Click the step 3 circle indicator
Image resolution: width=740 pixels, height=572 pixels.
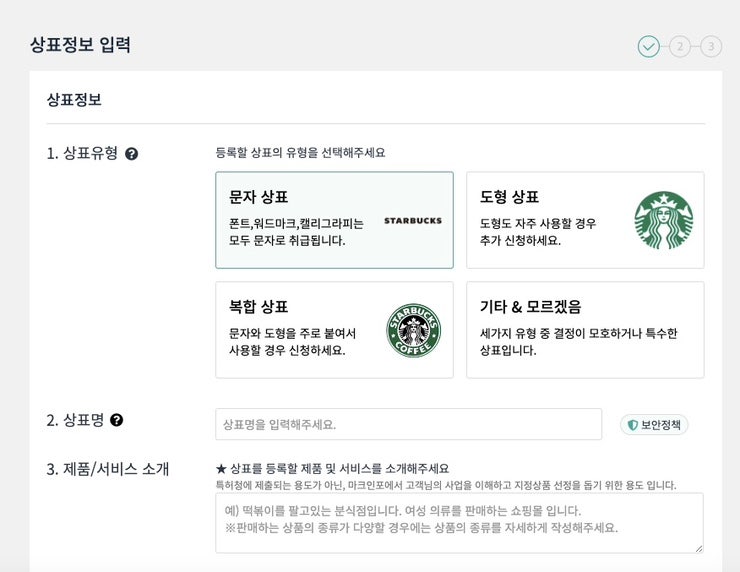(711, 46)
